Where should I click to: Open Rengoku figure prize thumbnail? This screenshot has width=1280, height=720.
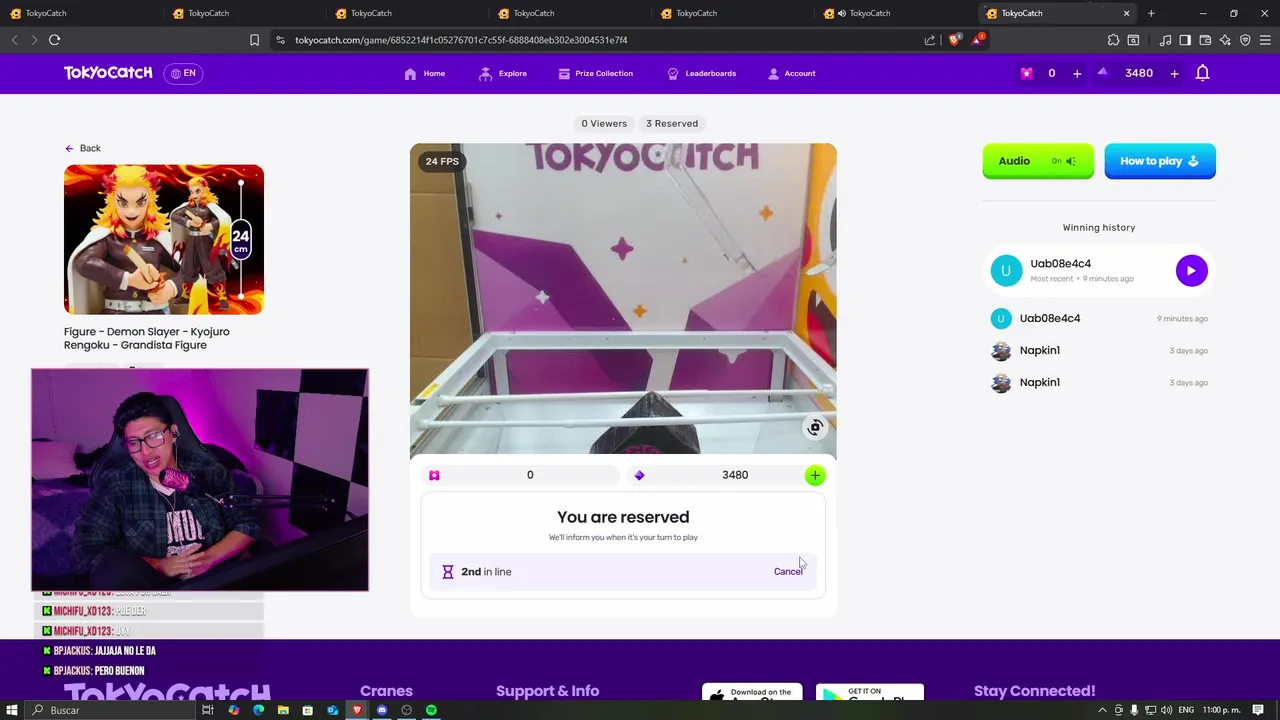pyautogui.click(x=164, y=240)
